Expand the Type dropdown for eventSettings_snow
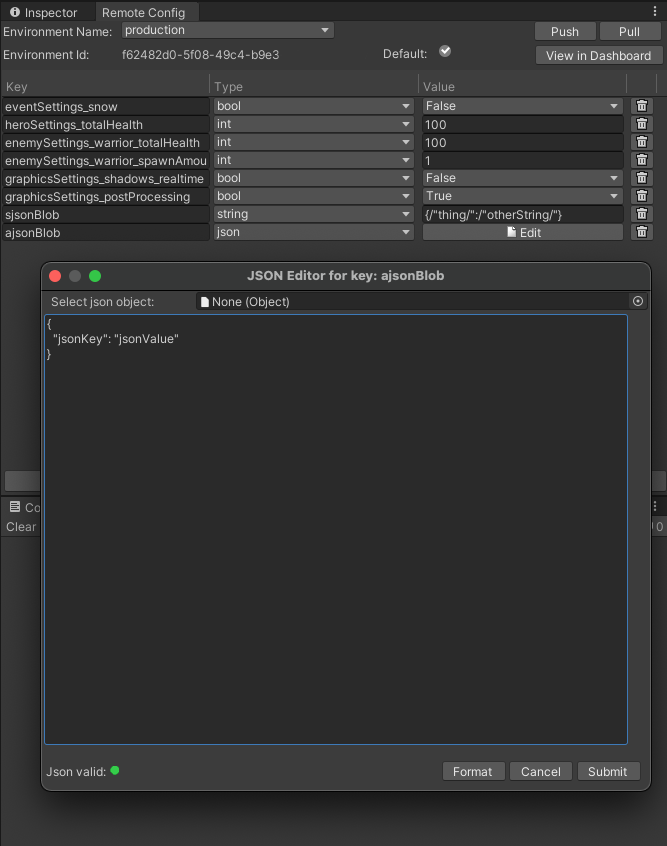The height and width of the screenshot is (846, 667). tap(313, 106)
